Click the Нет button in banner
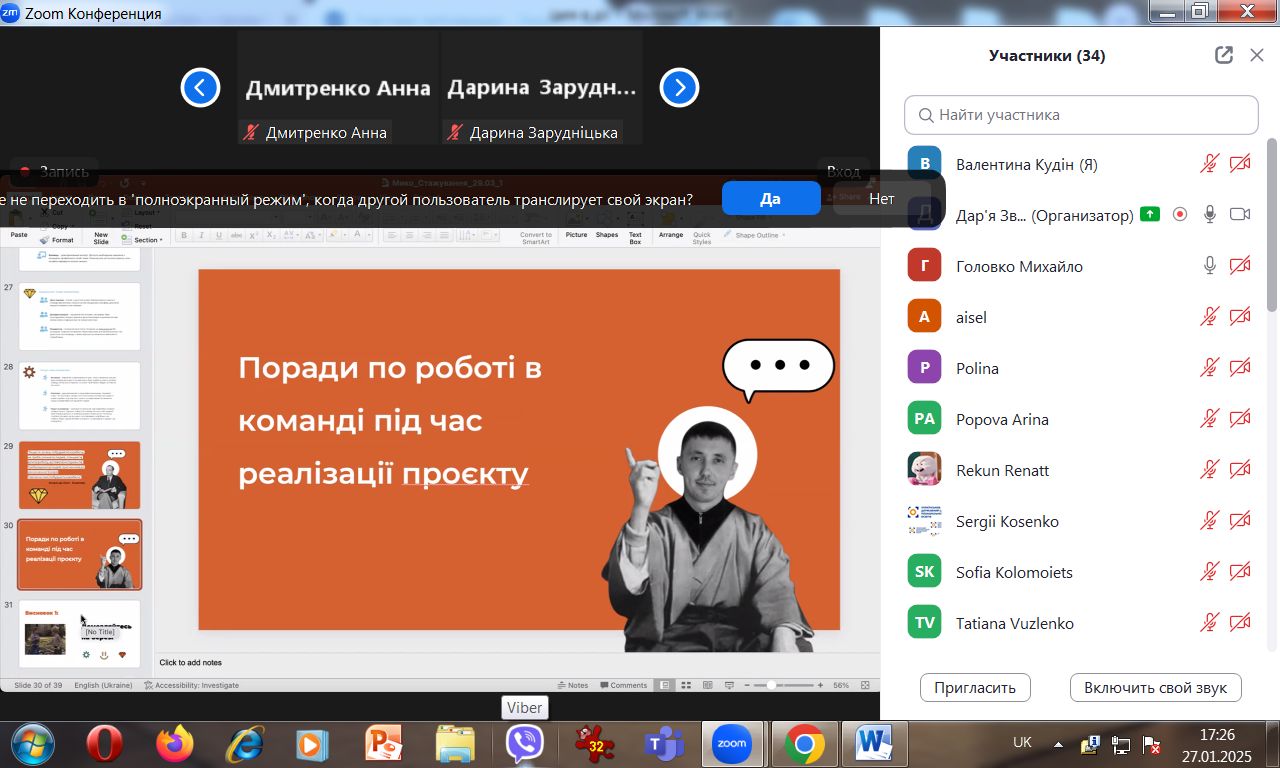The width and height of the screenshot is (1280, 768). (882, 199)
